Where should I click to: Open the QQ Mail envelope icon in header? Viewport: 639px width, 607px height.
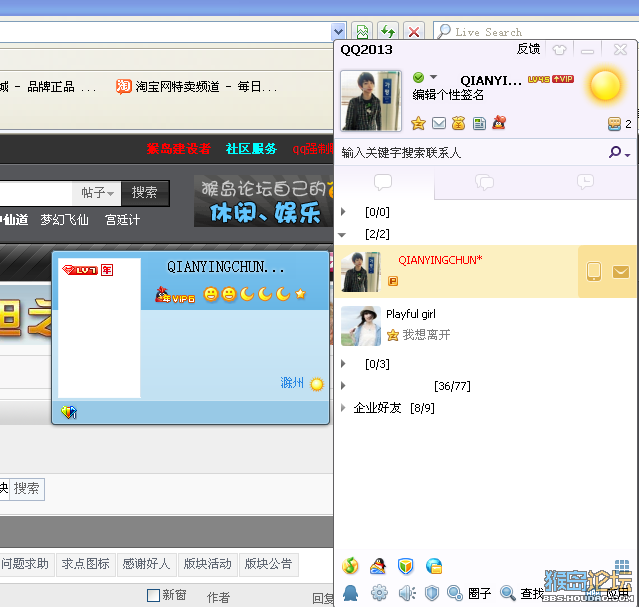click(x=438, y=123)
